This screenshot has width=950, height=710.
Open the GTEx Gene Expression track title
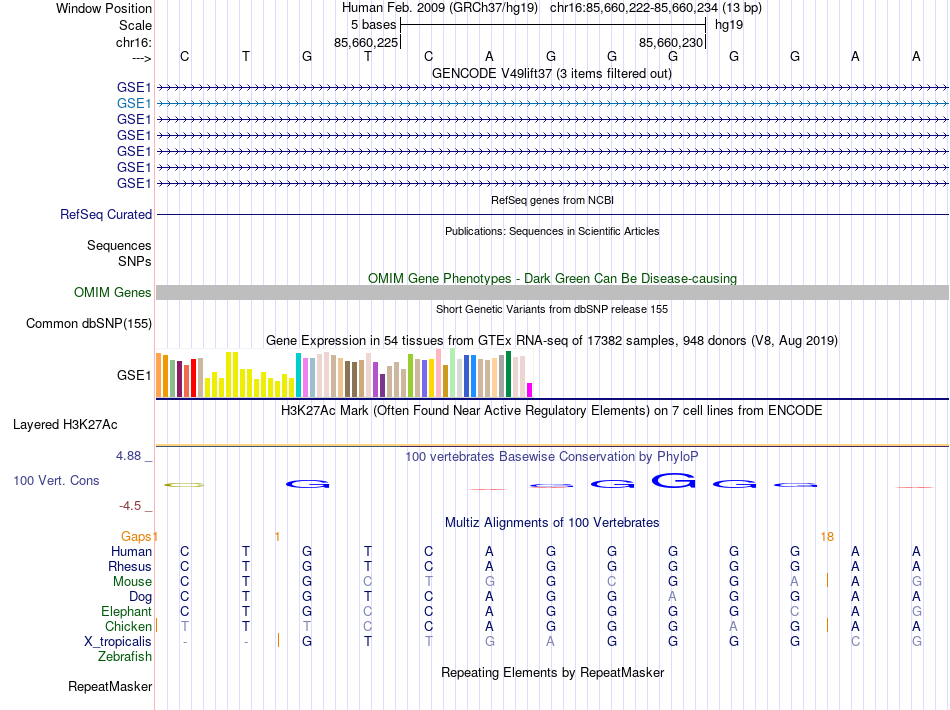552,340
